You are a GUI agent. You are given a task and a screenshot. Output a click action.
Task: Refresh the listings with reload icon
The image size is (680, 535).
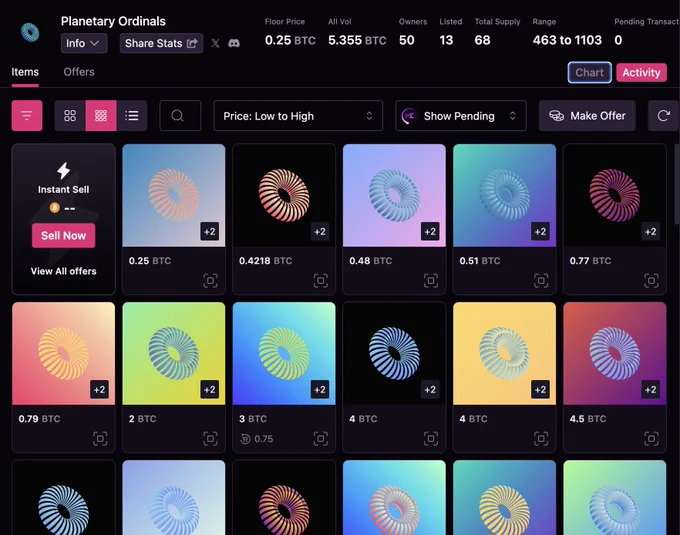pyautogui.click(x=663, y=116)
